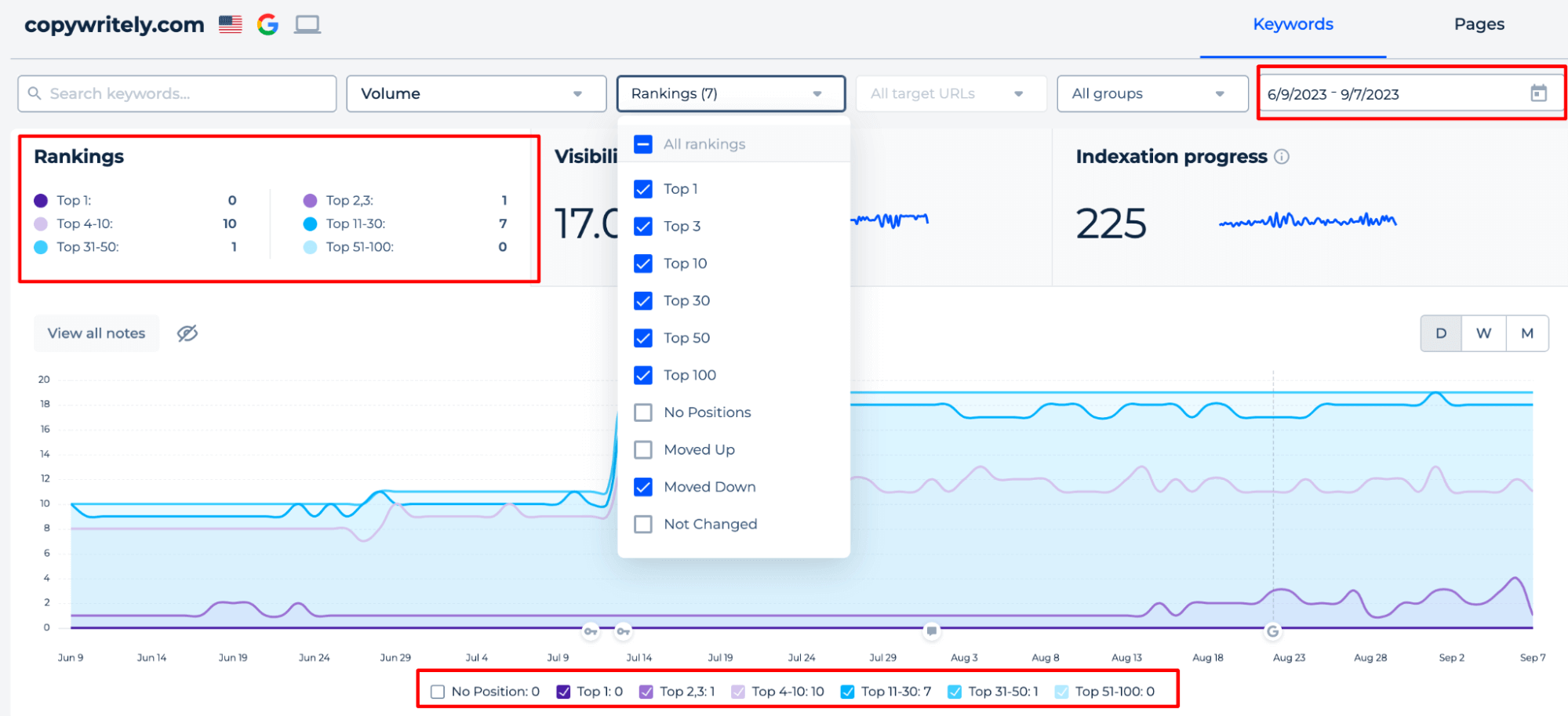Image resolution: width=1568 pixels, height=716 pixels.
Task: Click the Top 1 dark purple color dot
Action: 41,201
